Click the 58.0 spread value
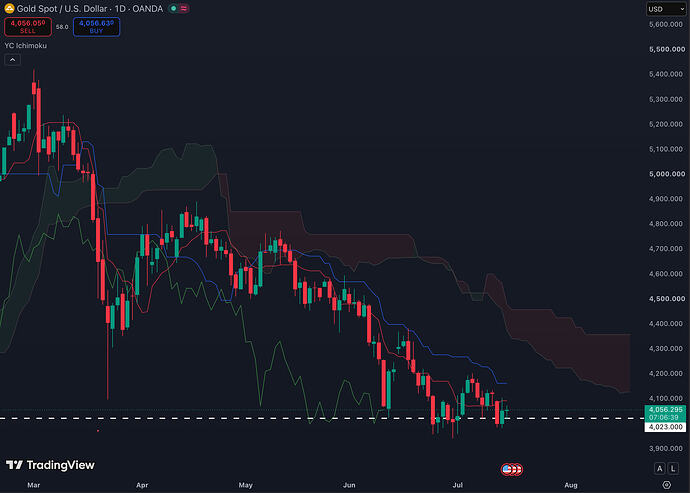The width and height of the screenshot is (690, 493). tap(62, 27)
